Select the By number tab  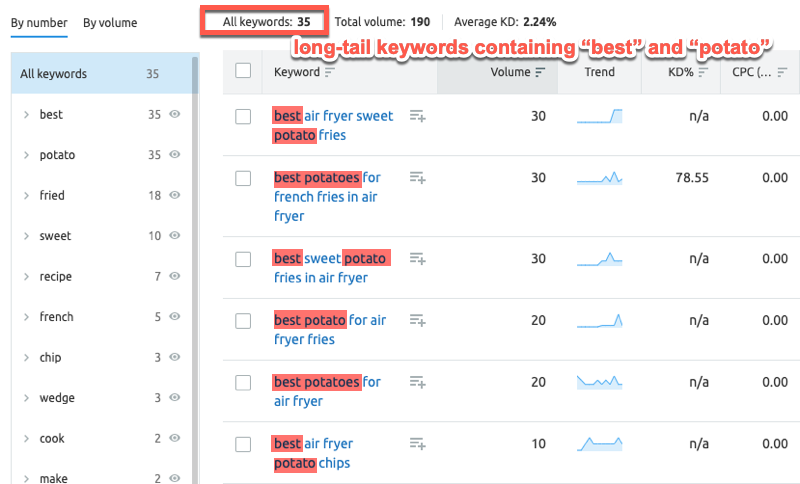[39, 23]
